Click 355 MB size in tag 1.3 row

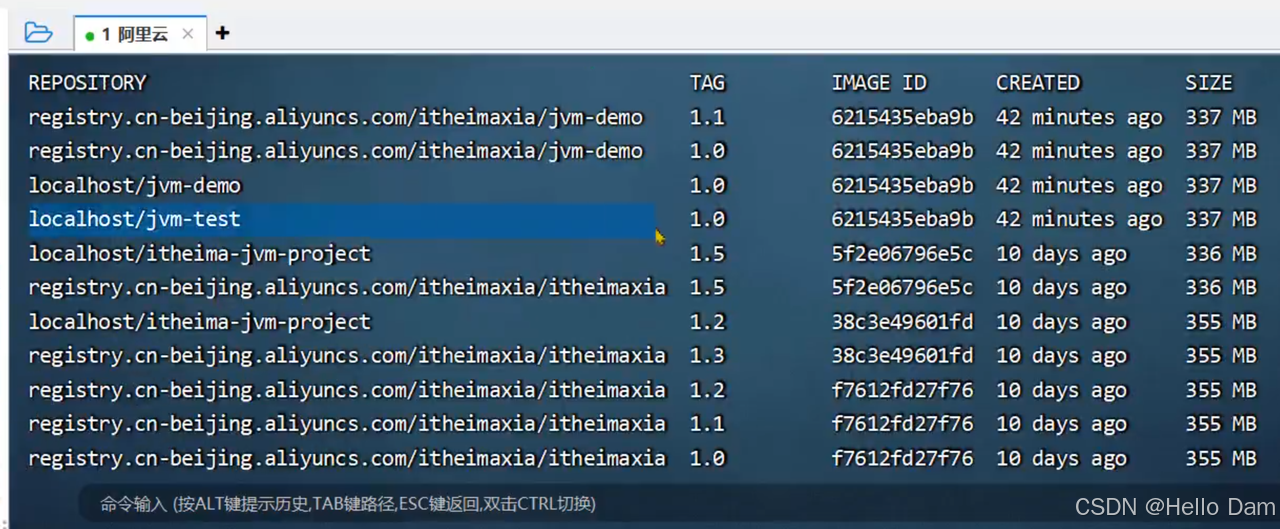1221,356
